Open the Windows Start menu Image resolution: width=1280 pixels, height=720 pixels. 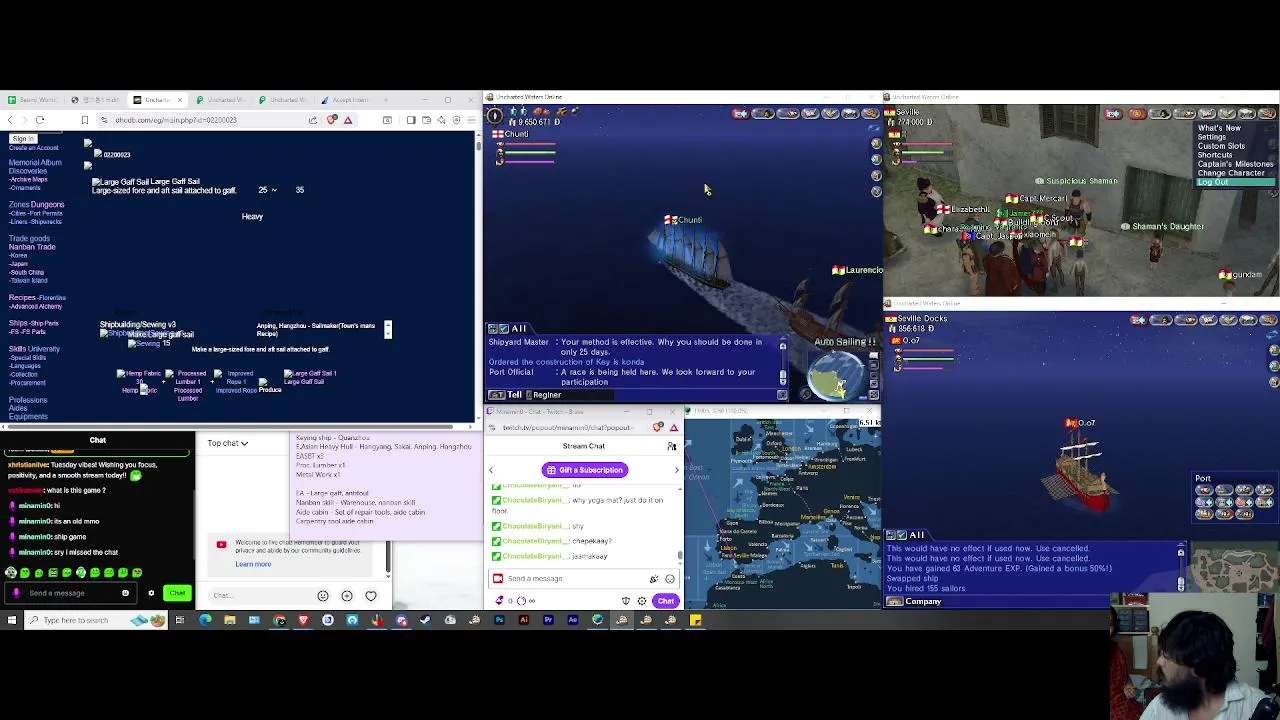tap(12, 620)
